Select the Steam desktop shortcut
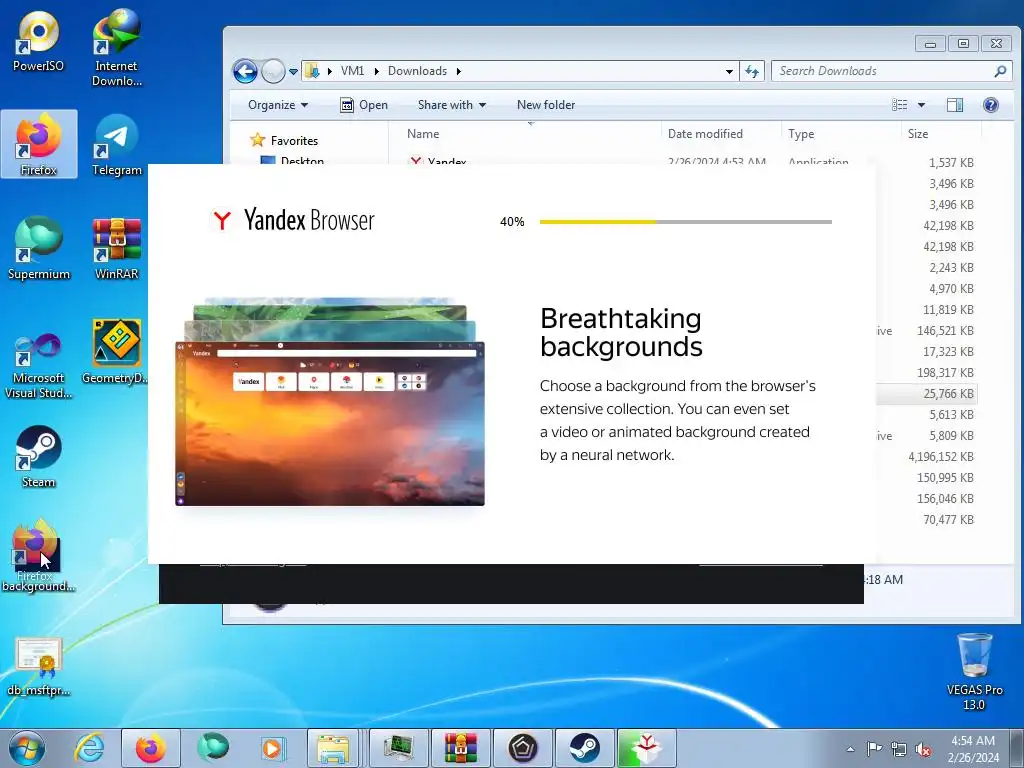Screen dimensions: 1024x768 click(39, 456)
